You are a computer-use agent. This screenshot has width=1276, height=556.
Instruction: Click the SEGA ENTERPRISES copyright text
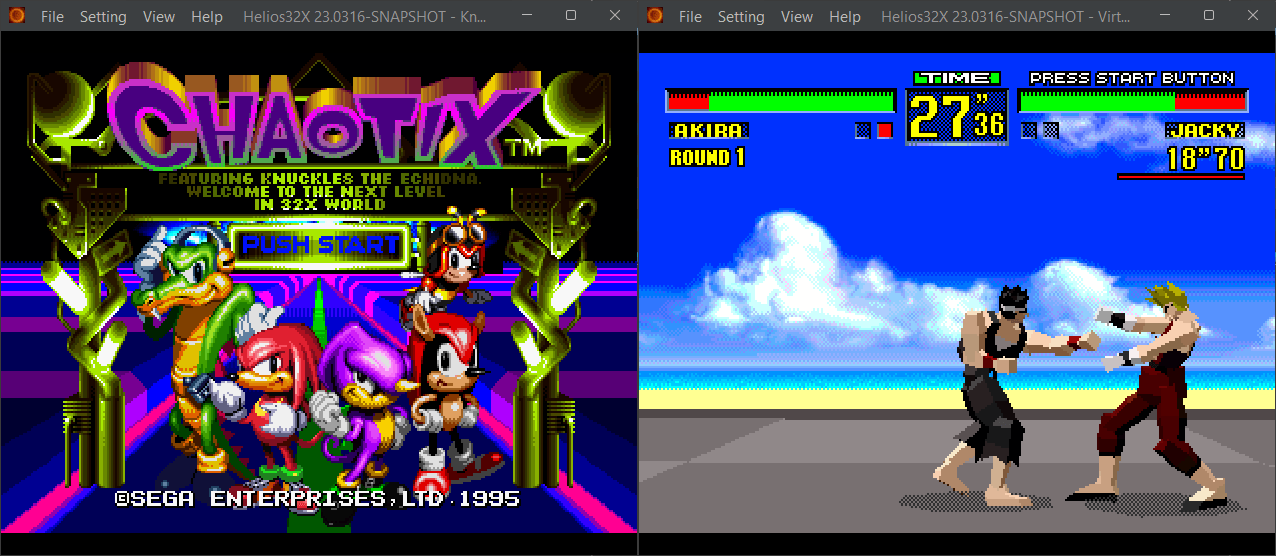pyautogui.click(x=316, y=497)
